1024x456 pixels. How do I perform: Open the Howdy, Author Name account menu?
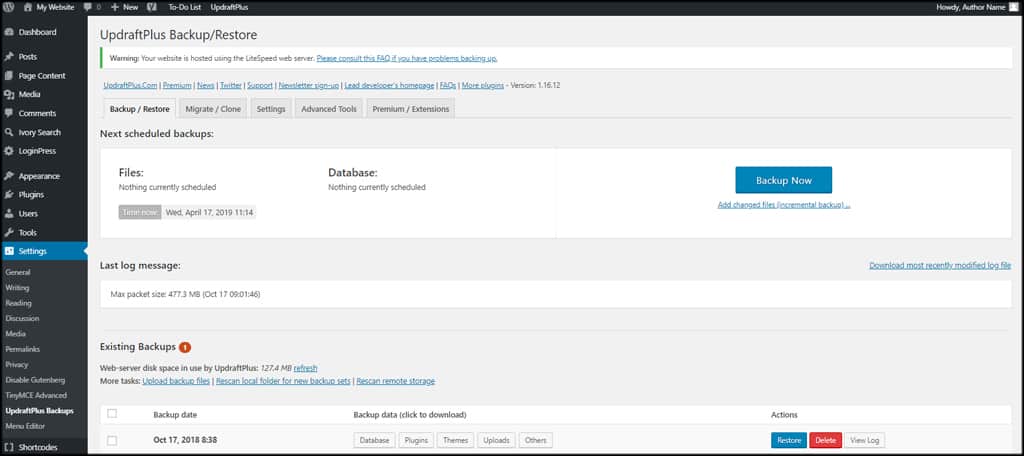[975, 7]
